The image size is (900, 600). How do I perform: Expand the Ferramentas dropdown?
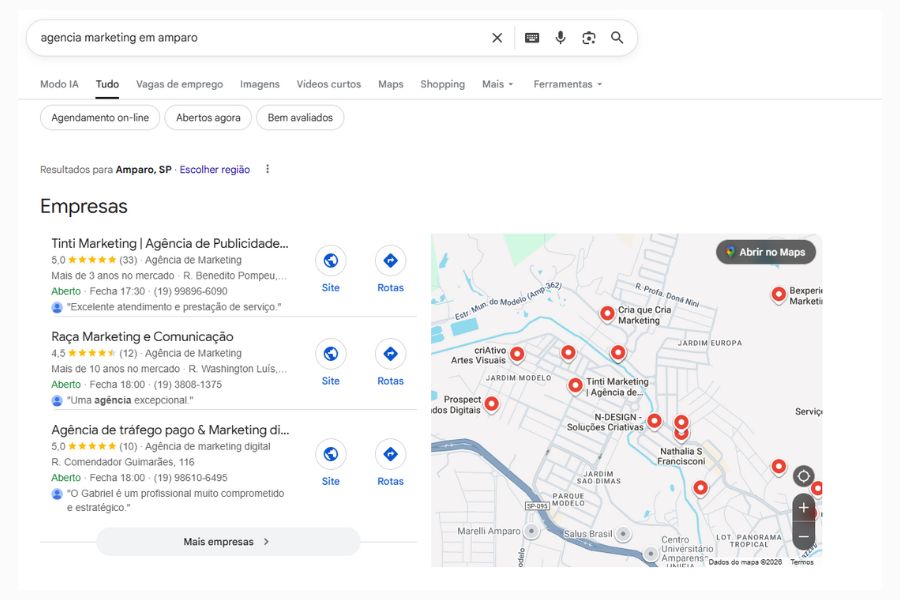[x=568, y=84]
